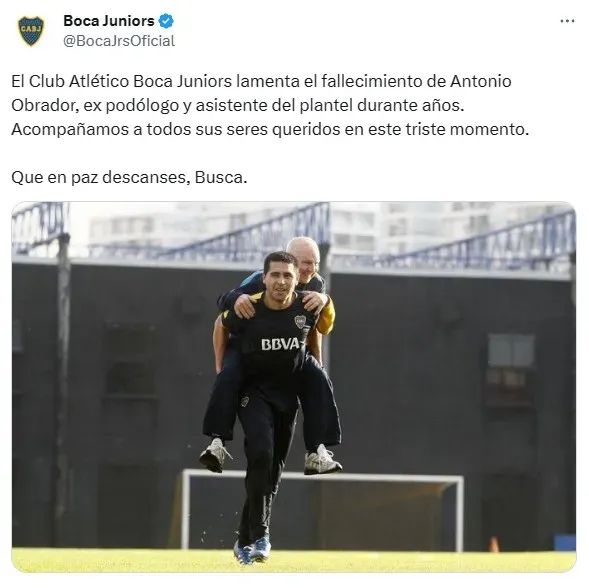Screen dimensions: 589x588
Task: Click the Boca crest on the training shirt
Action: pyautogui.click(x=300, y=322)
